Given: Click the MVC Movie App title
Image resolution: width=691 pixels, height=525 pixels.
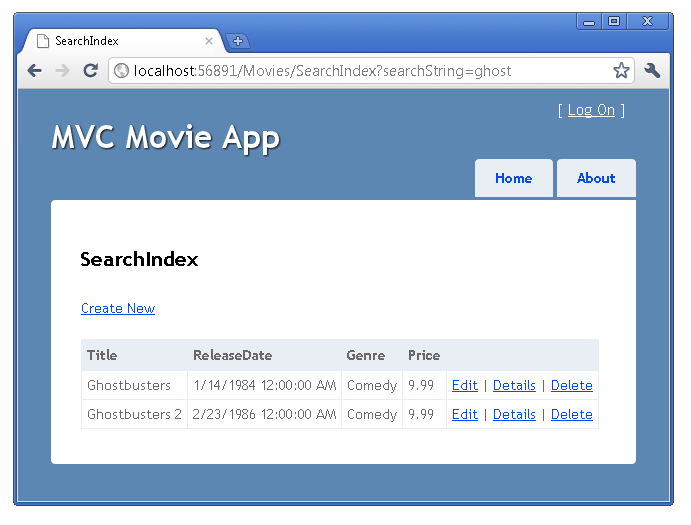Looking at the screenshot, I should (x=166, y=138).
